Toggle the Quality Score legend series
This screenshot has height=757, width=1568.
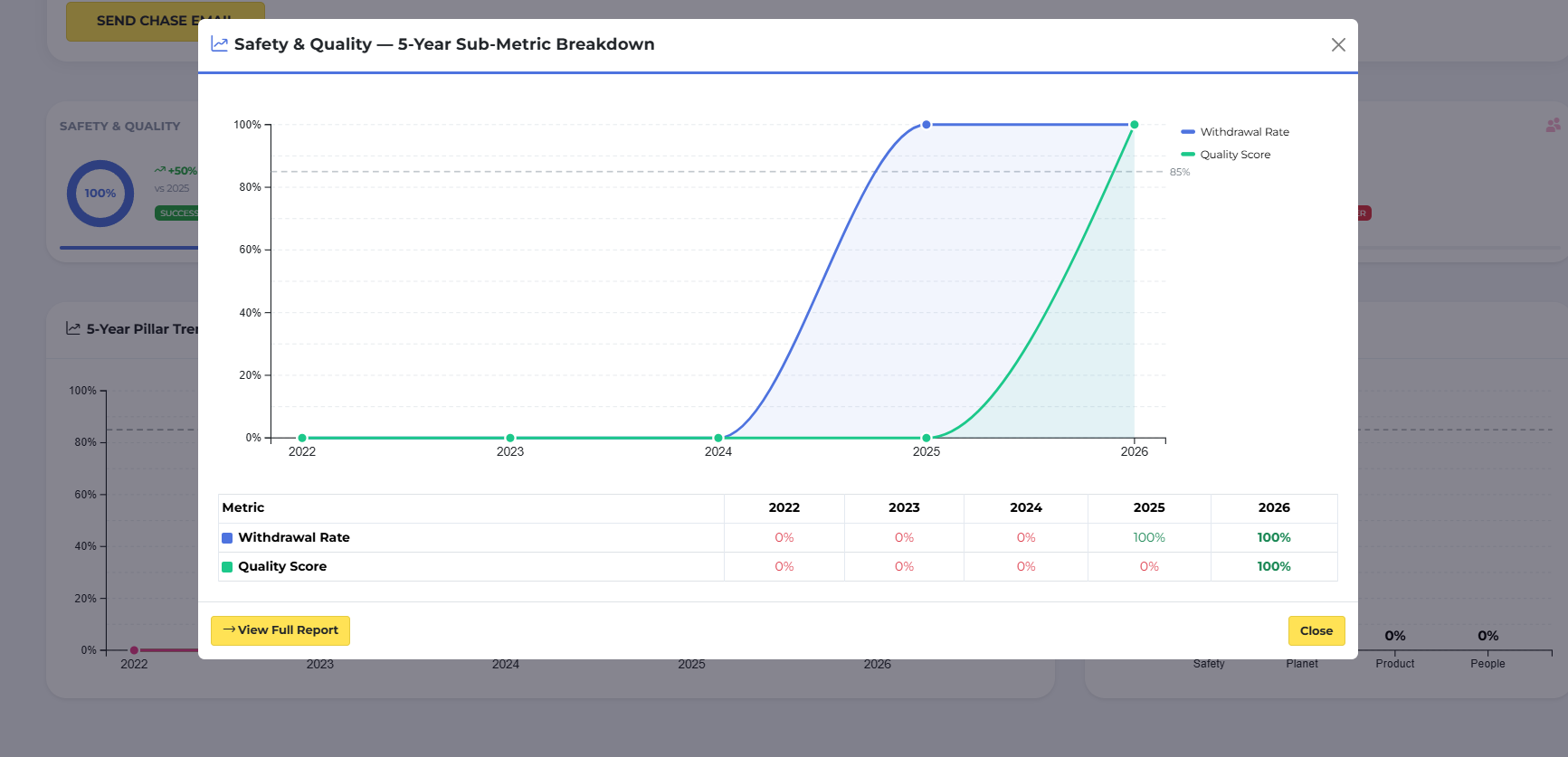pos(1226,155)
